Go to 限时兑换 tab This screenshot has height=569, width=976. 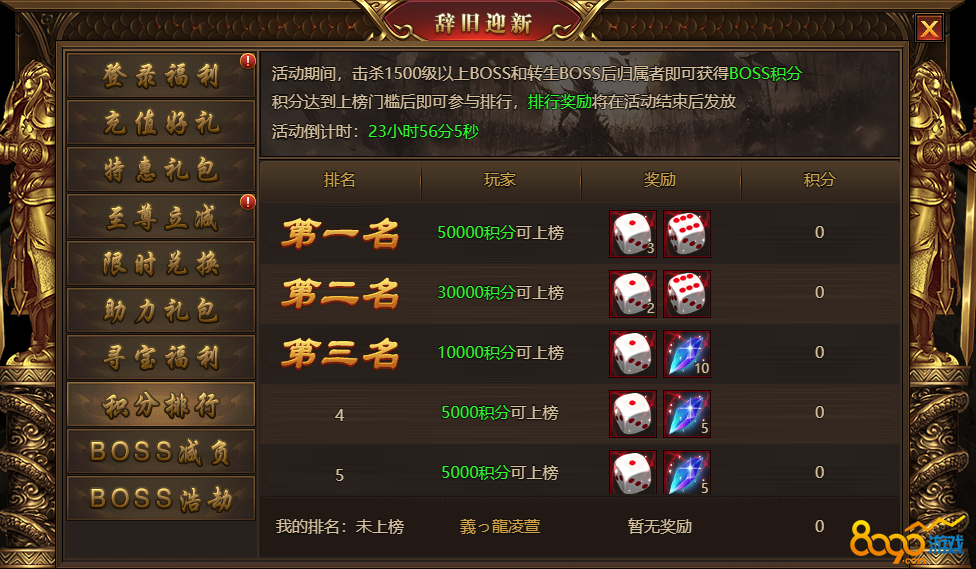coord(161,263)
